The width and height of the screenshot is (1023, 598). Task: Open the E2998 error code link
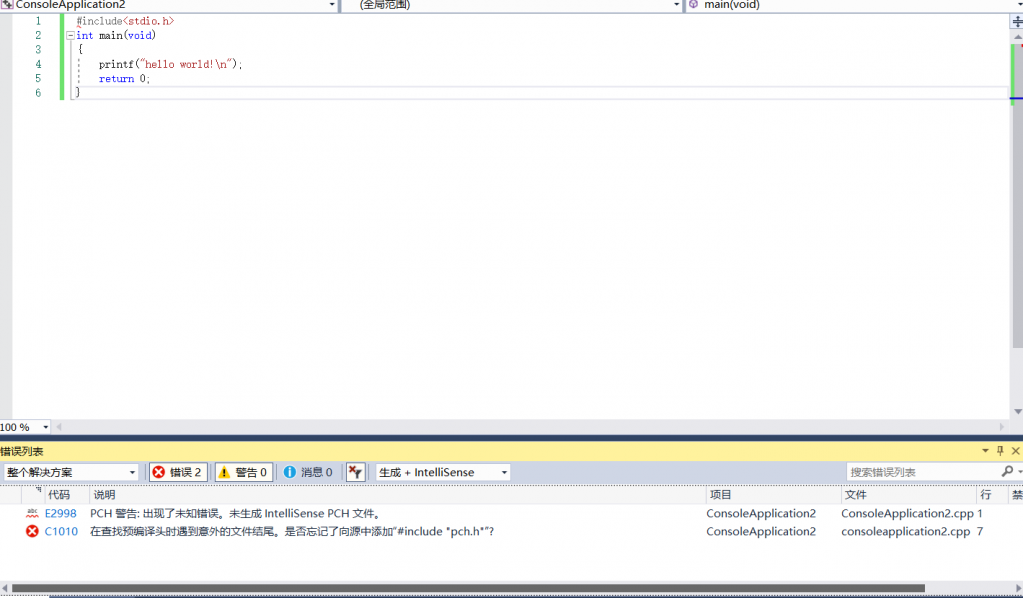click(61, 513)
